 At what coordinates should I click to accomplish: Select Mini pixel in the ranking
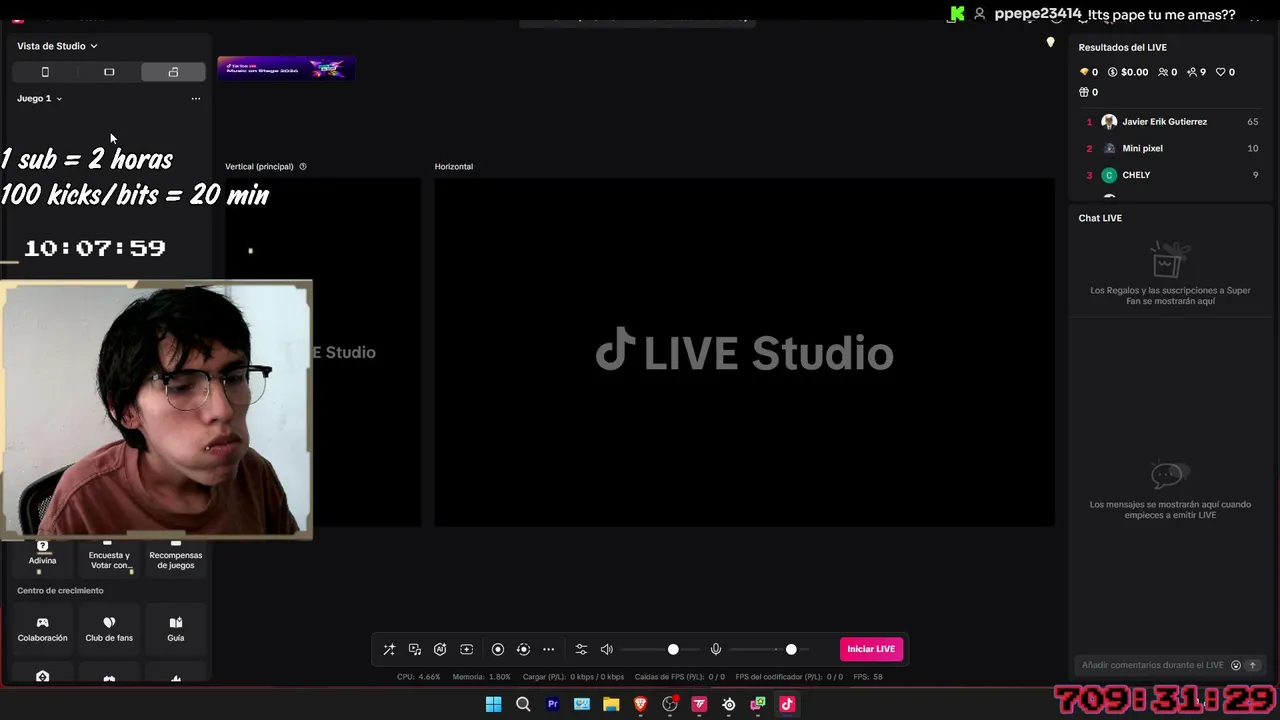coord(1172,148)
